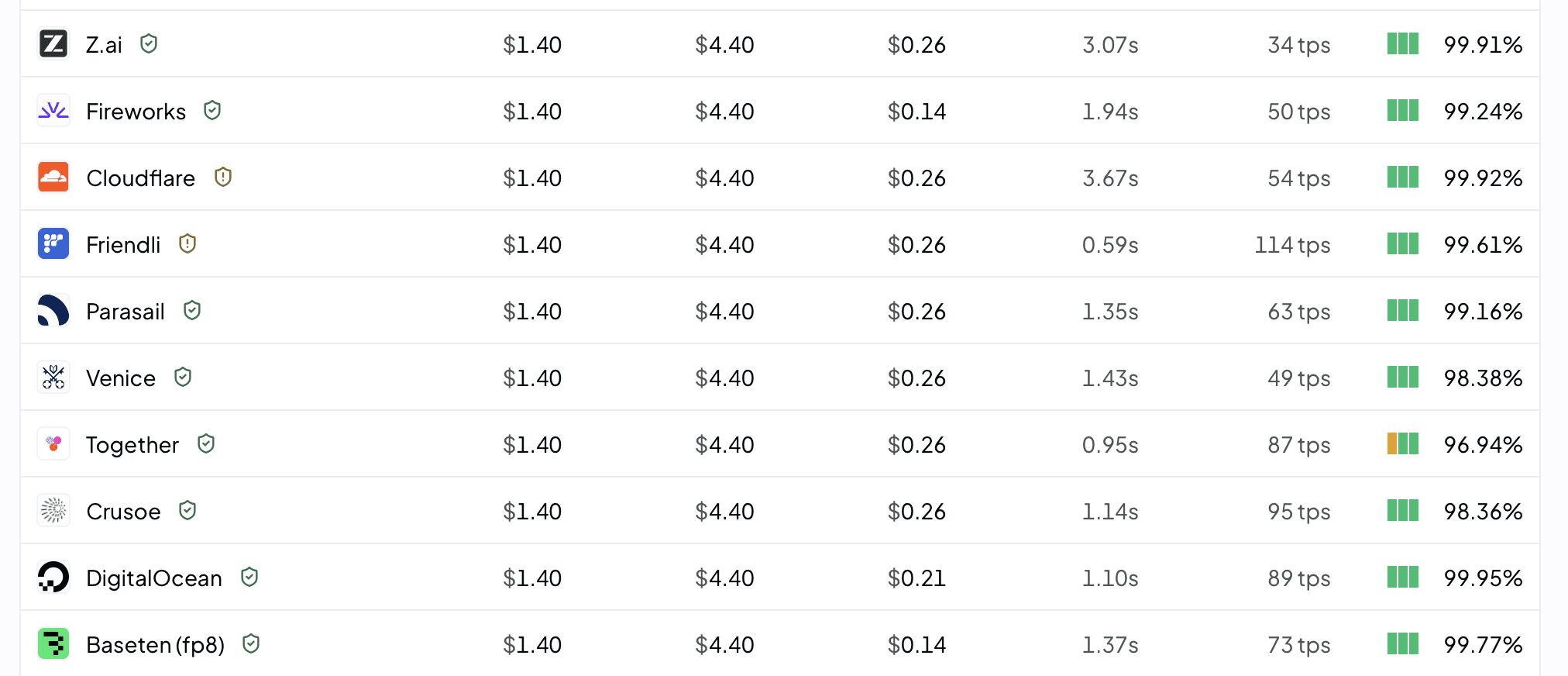Click the Parasail provider logo

point(53,311)
